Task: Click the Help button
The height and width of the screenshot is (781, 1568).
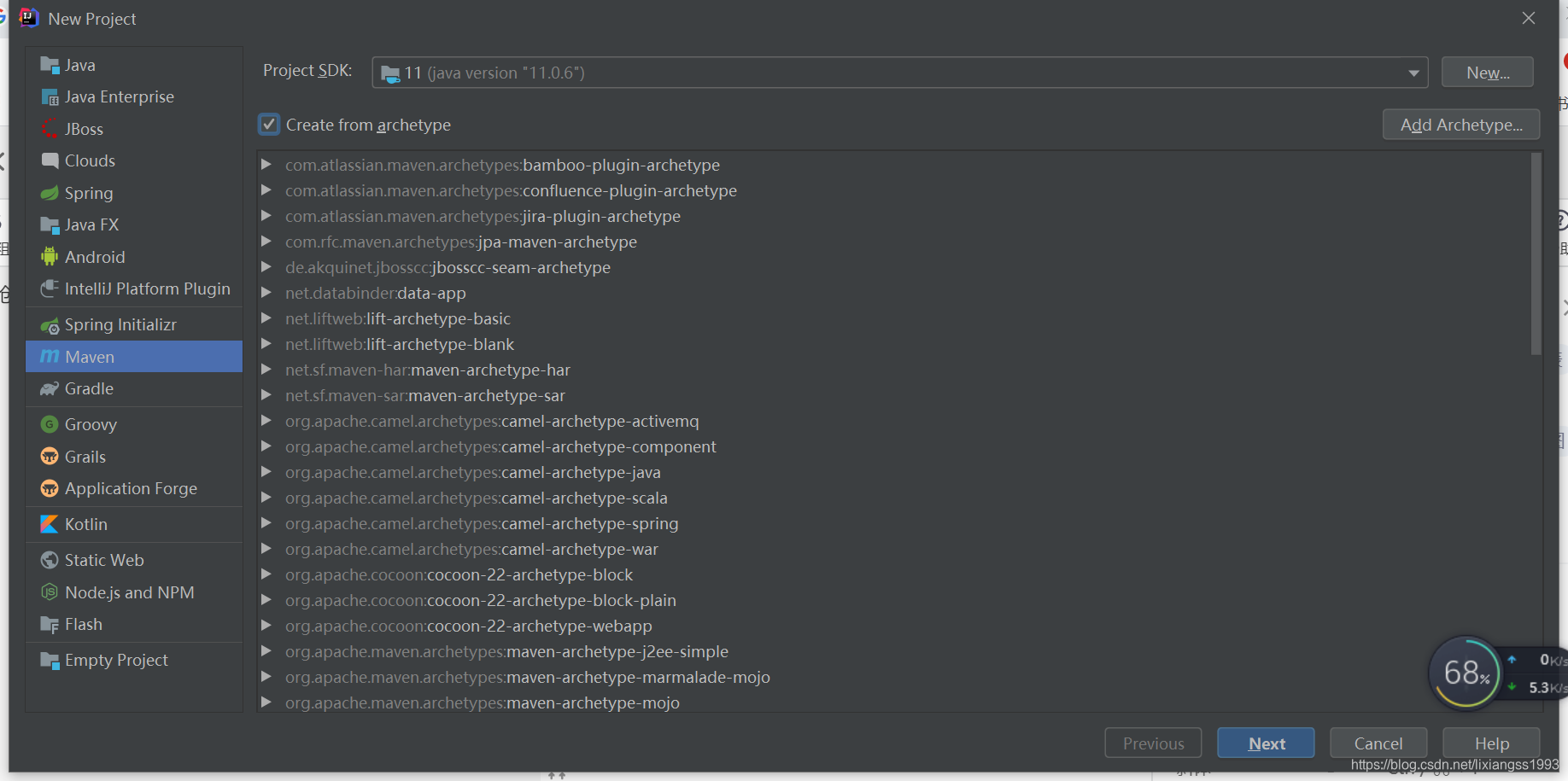Action: [x=1491, y=743]
